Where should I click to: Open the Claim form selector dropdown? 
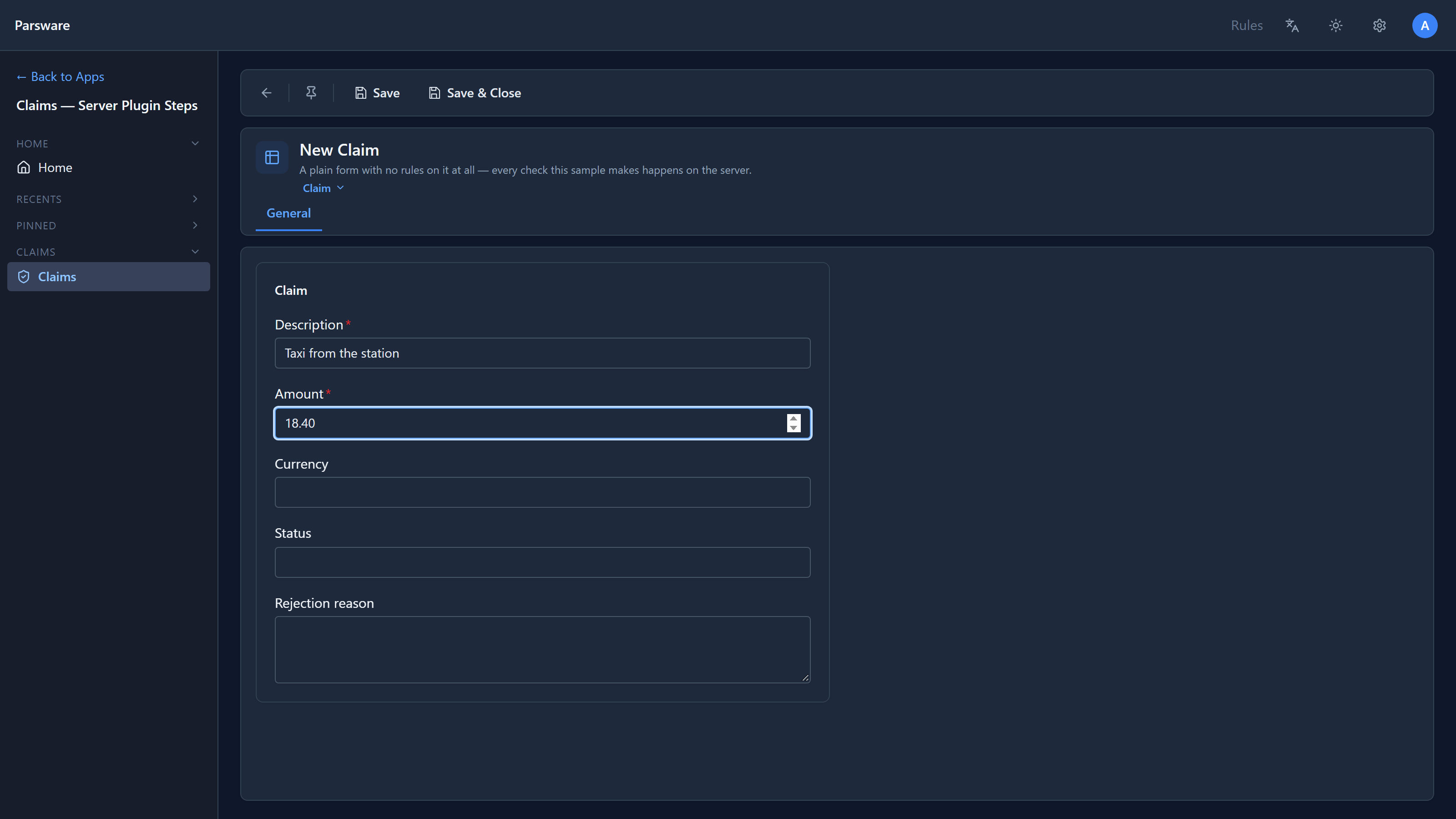[x=324, y=188]
